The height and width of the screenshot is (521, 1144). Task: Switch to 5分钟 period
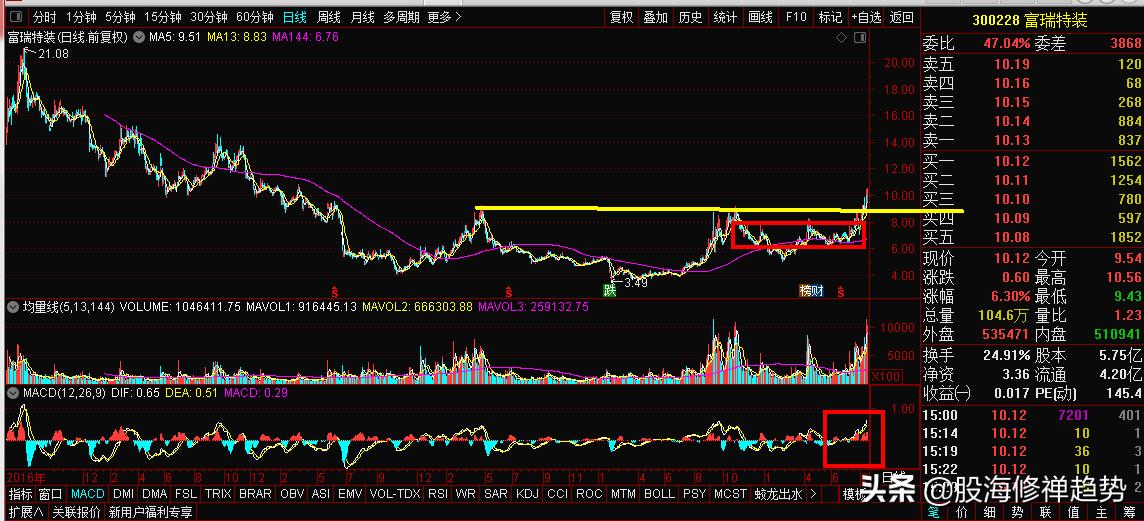120,17
